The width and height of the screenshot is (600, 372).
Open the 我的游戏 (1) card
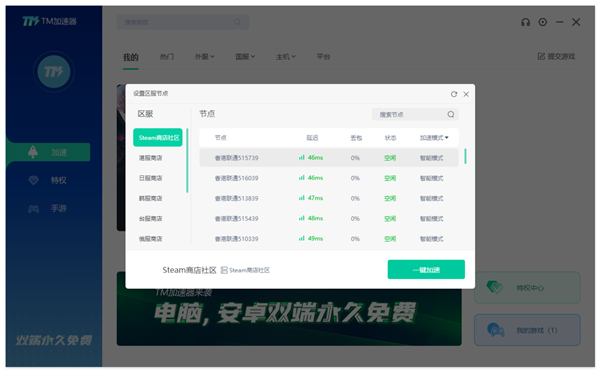(x=527, y=330)
